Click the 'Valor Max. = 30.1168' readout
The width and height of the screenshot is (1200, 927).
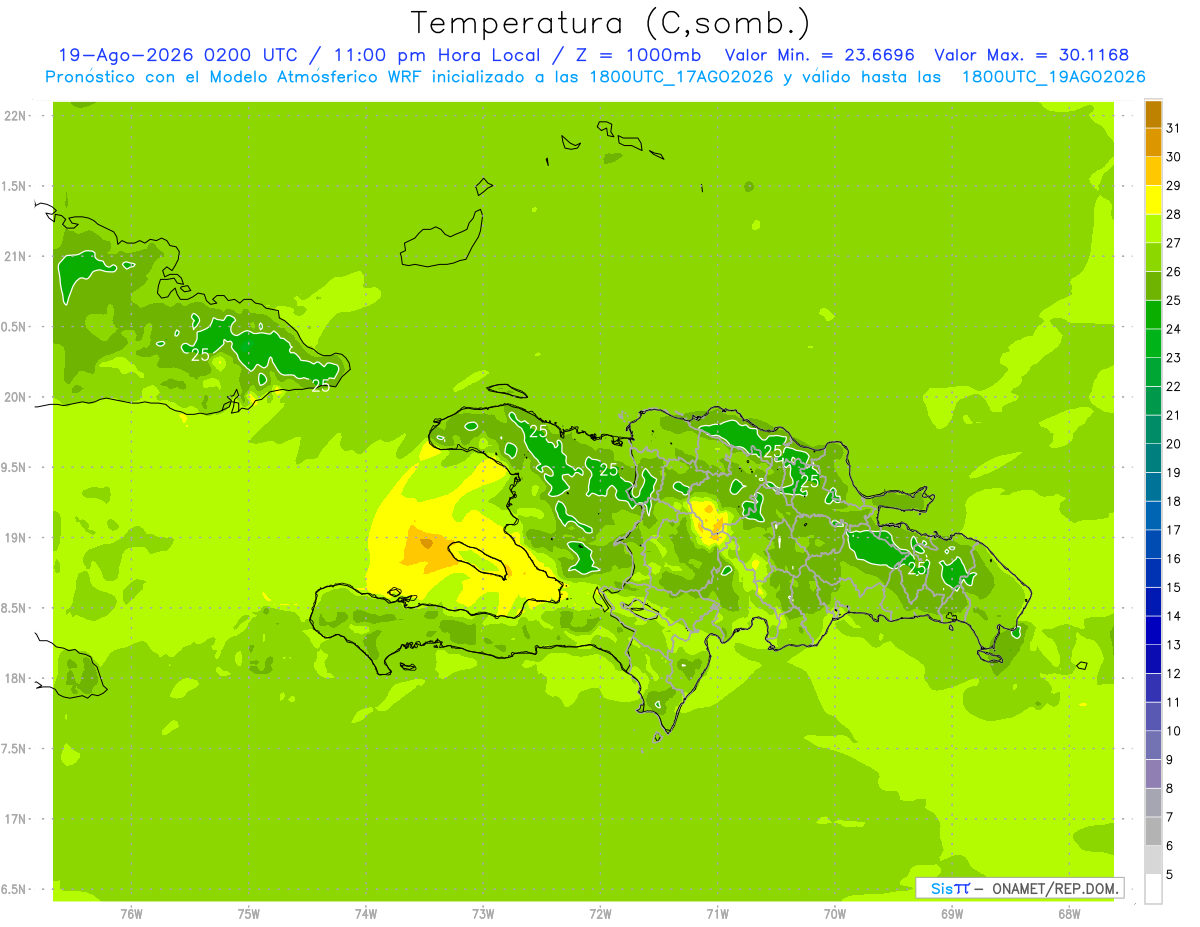tap(1033, 55)
